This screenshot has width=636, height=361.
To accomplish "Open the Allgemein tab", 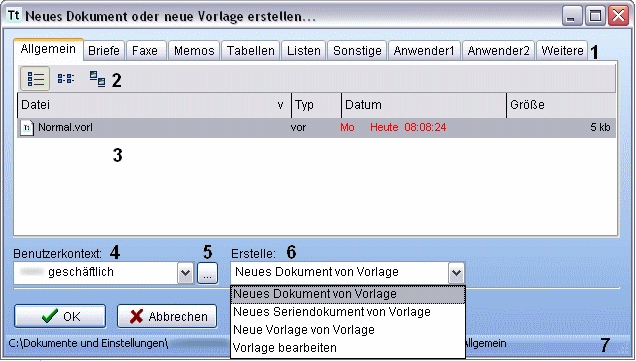I will coord(48,49).
